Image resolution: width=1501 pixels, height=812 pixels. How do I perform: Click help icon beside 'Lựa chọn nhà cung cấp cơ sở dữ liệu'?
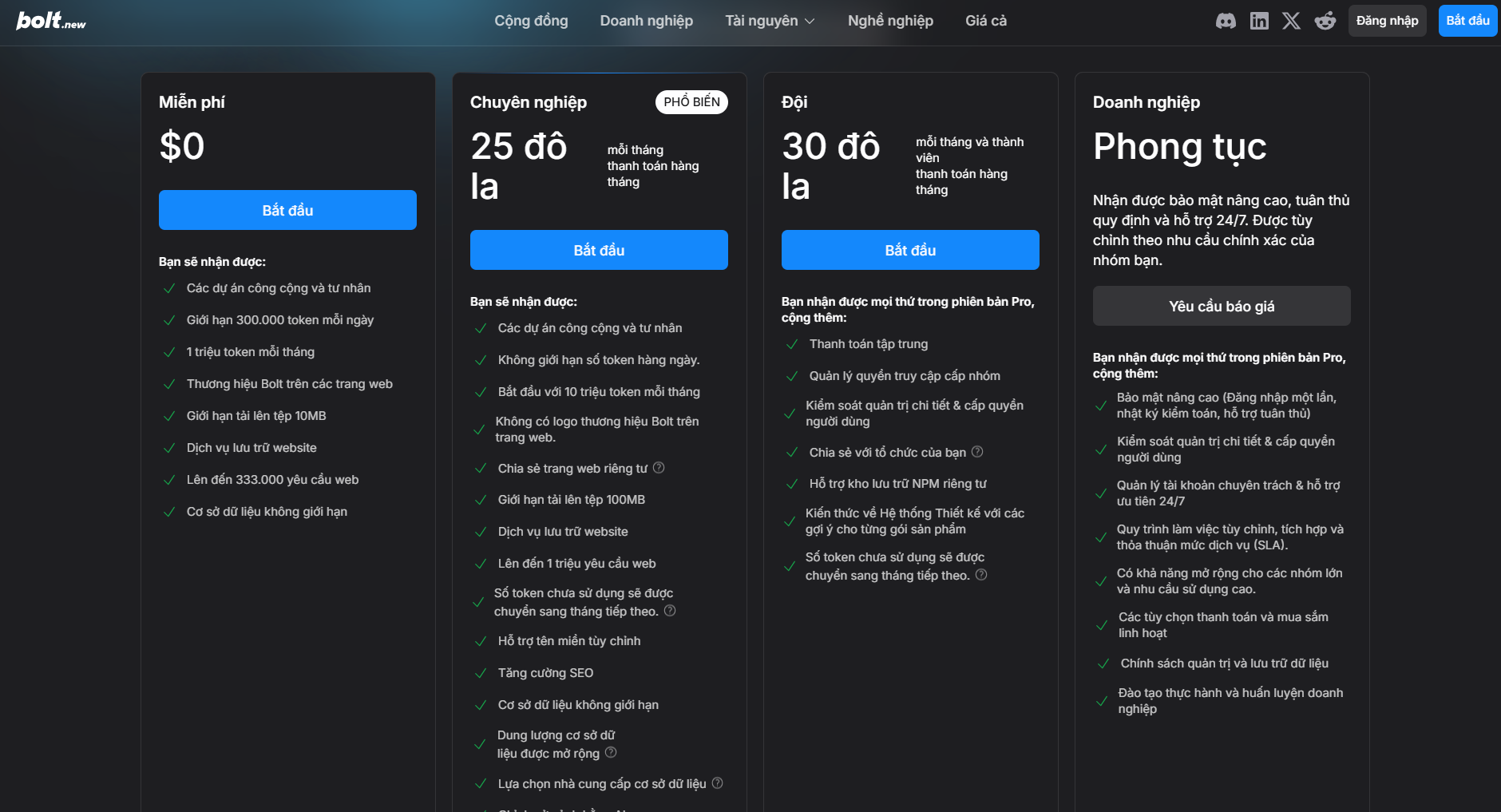tap(717, 783)
